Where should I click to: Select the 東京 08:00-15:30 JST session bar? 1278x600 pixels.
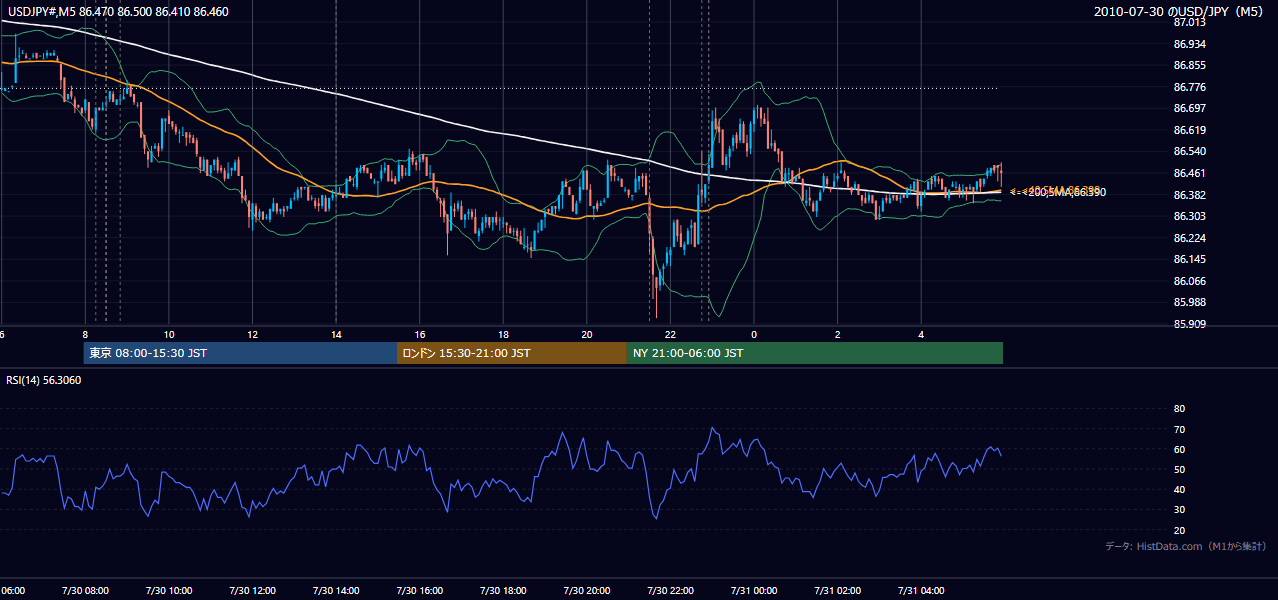point(240,353)
